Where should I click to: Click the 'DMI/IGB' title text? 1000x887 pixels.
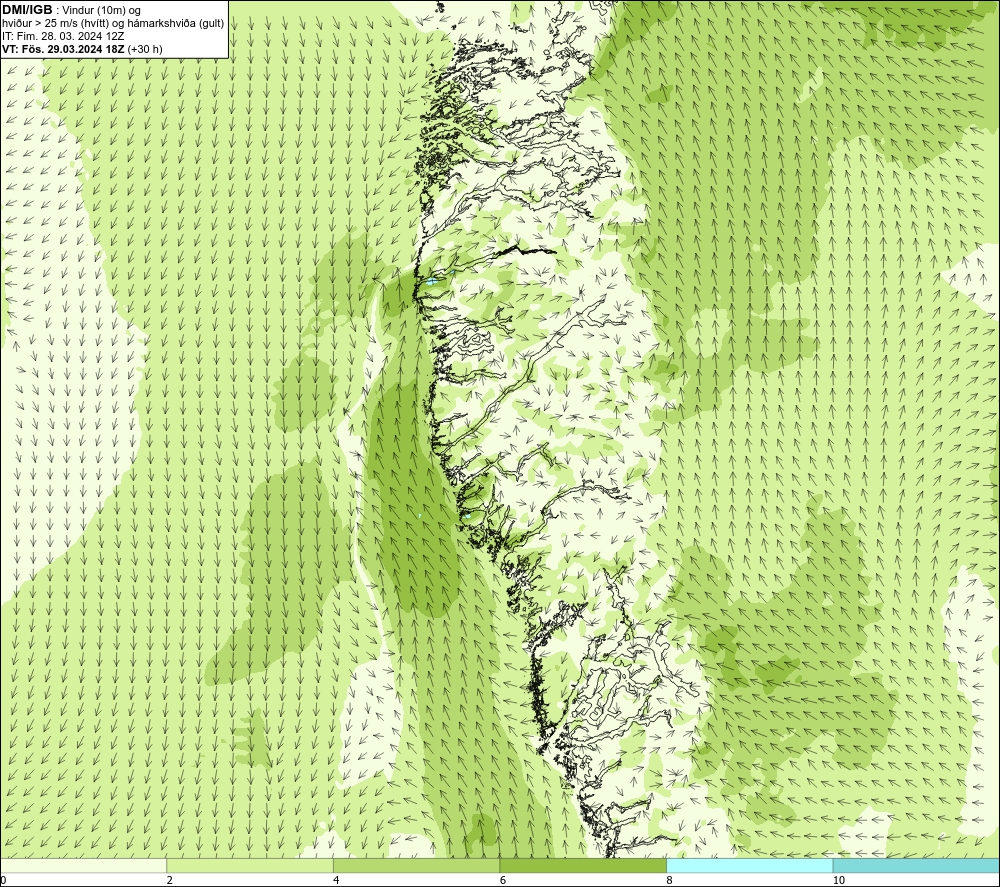click(27, 10)
